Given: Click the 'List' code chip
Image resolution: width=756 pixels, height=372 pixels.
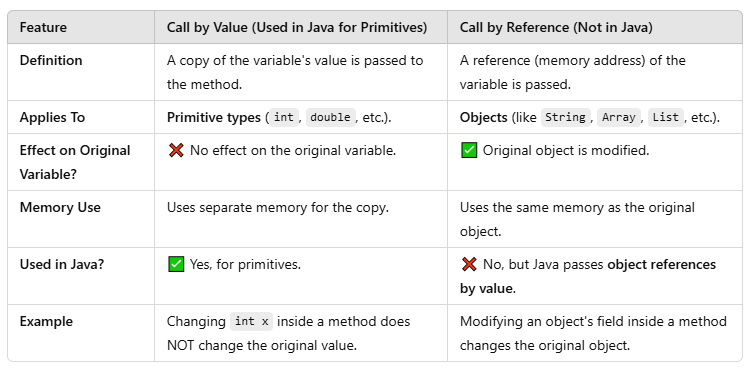Looking at the screenshot, I should click(x=665, y=117).
